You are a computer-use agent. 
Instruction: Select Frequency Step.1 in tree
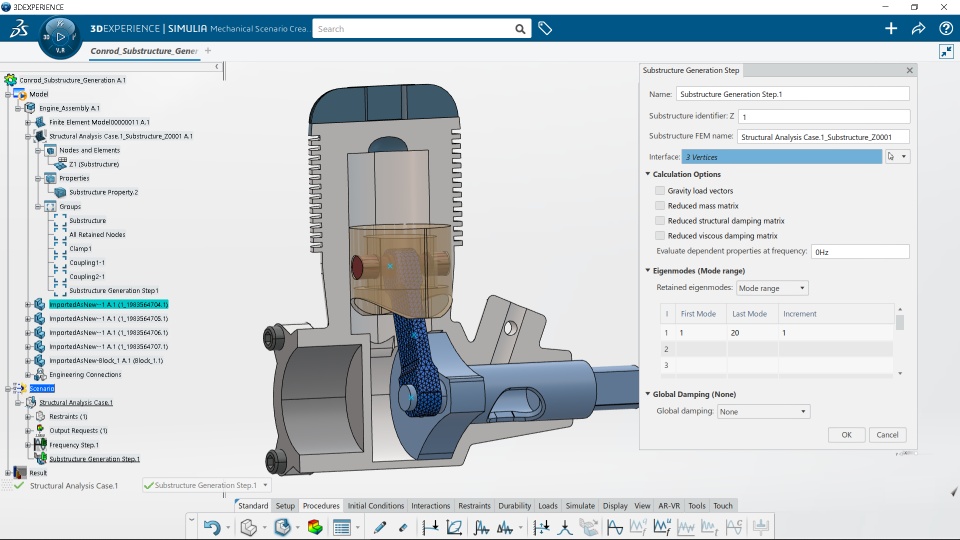[x=73, y=444]
